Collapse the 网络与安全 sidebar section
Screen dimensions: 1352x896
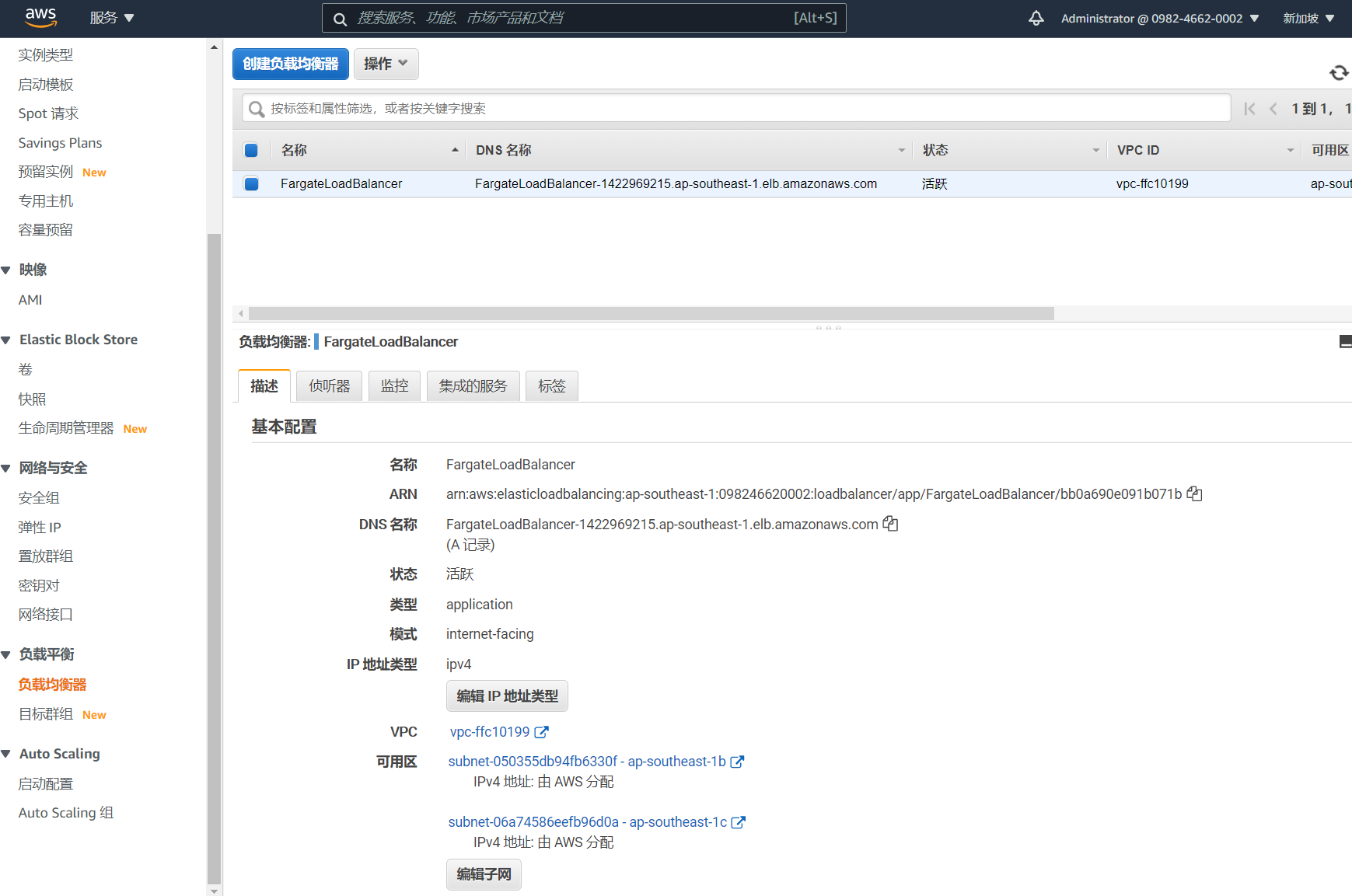coord(6,469)
